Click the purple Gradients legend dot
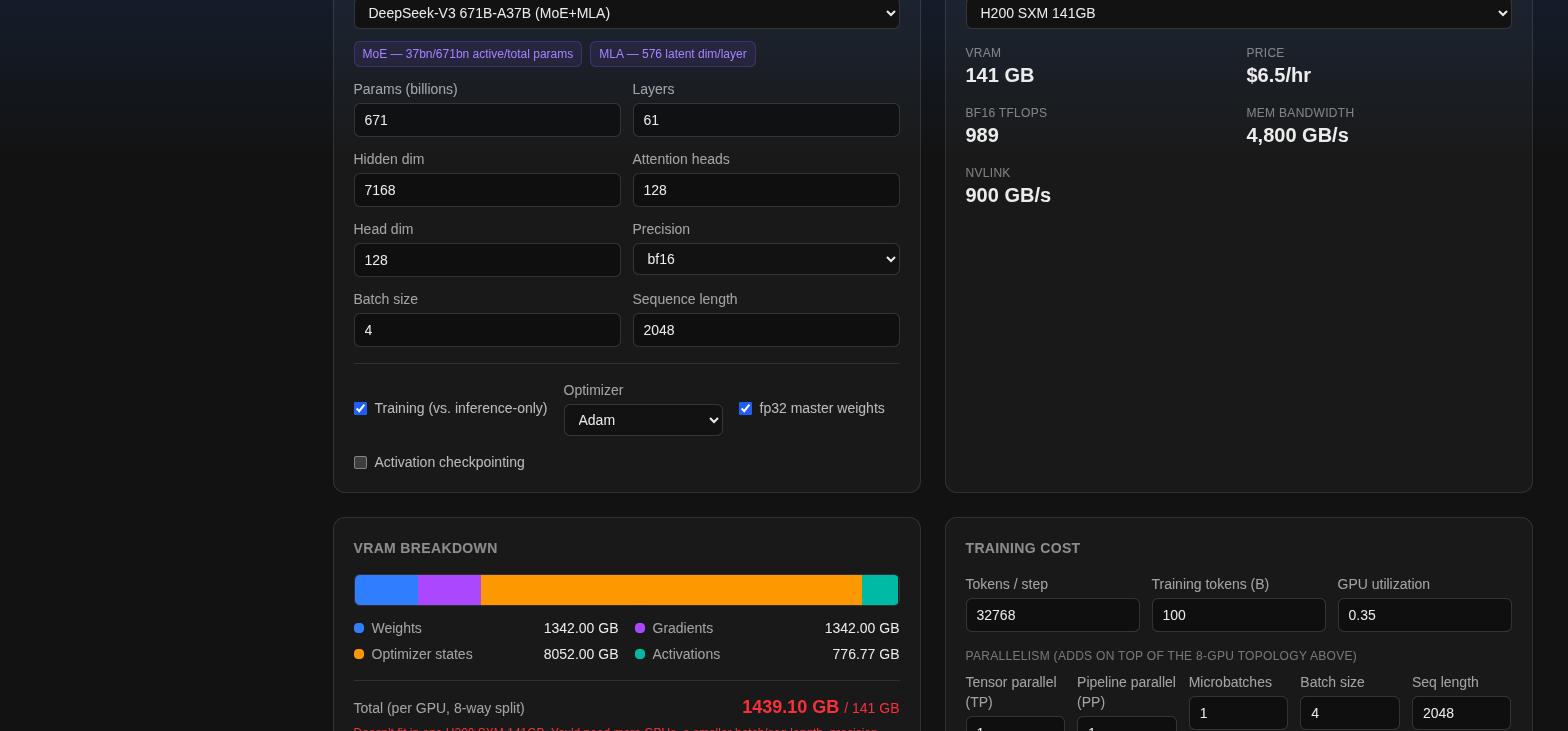Viewport: 1568px width, 731px height. (x=640, y=628)
